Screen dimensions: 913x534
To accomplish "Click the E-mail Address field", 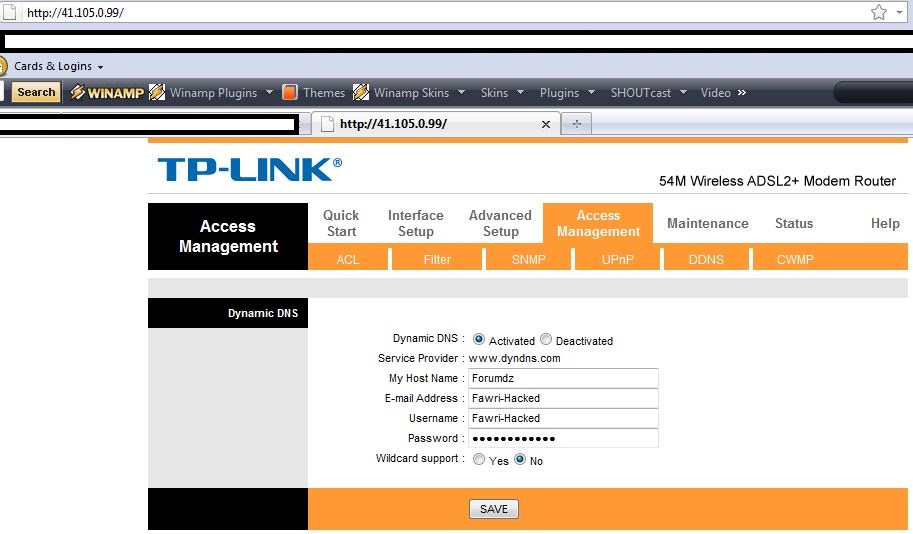I will (x=563, y=398).
